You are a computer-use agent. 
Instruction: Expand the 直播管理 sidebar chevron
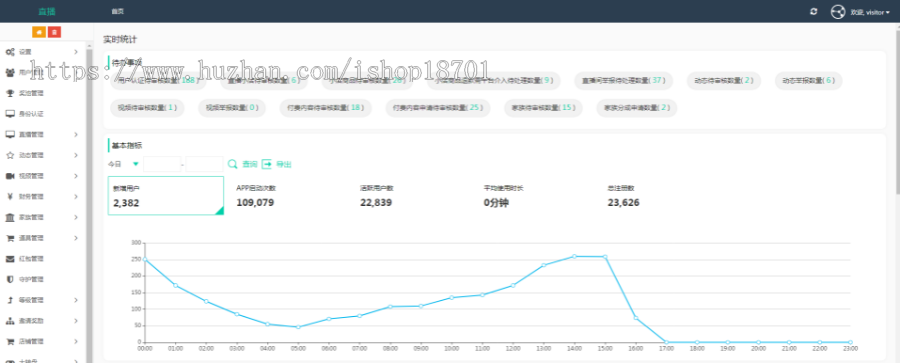(76, 134)
